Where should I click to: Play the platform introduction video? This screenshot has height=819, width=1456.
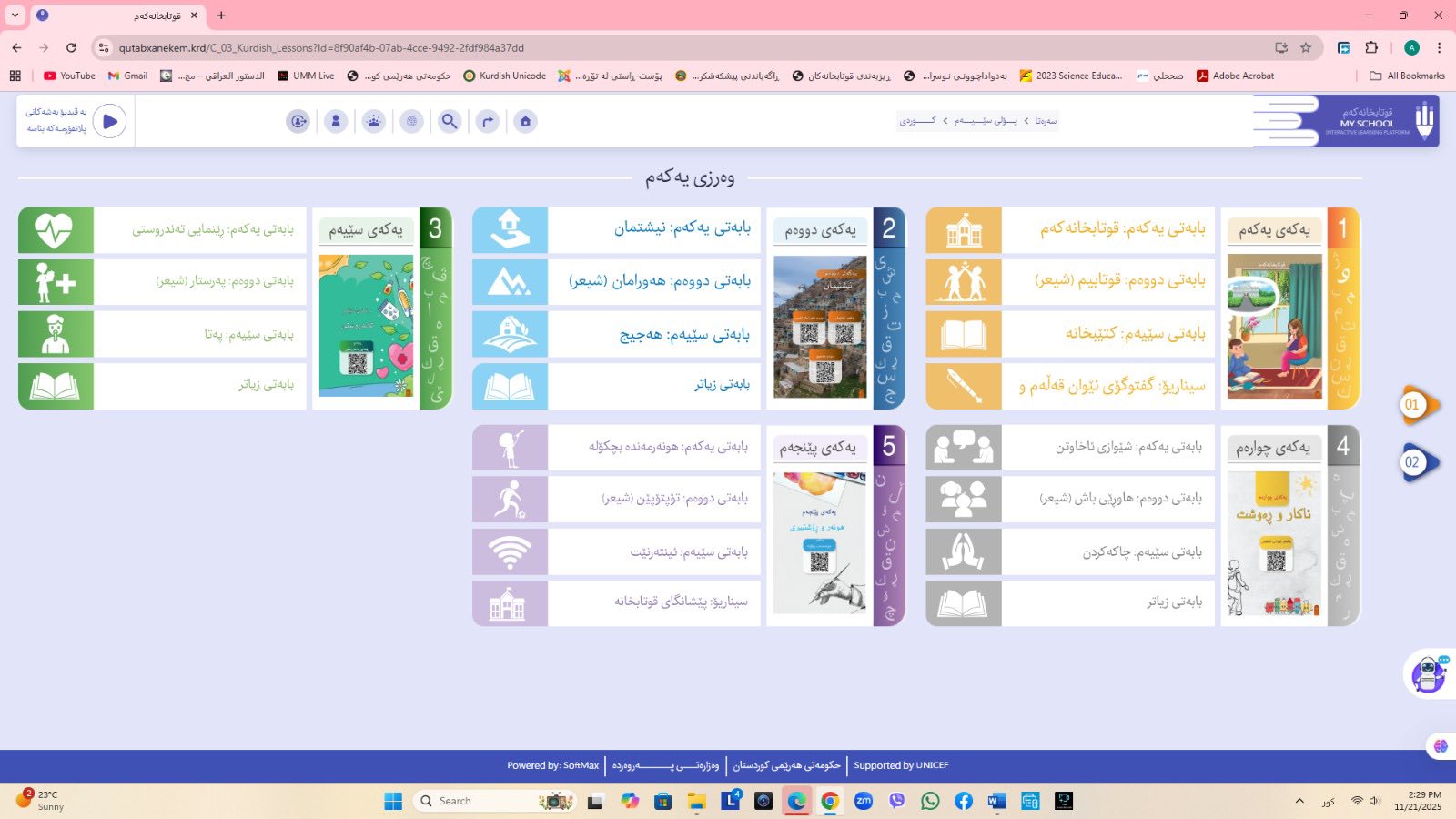tap(110, 121)
